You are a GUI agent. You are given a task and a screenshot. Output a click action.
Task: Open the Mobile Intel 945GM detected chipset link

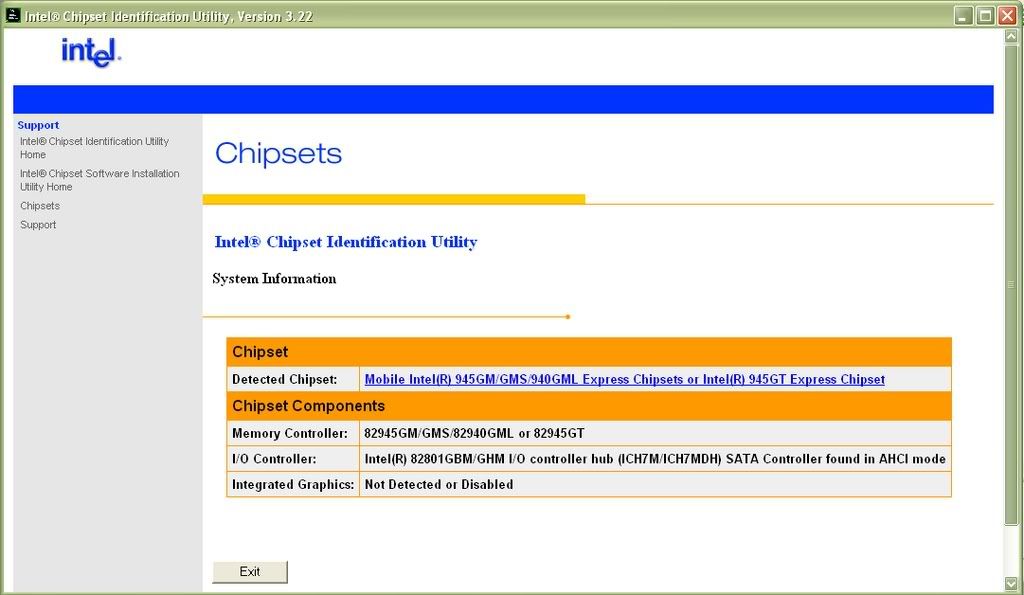[x=624, y=380]
